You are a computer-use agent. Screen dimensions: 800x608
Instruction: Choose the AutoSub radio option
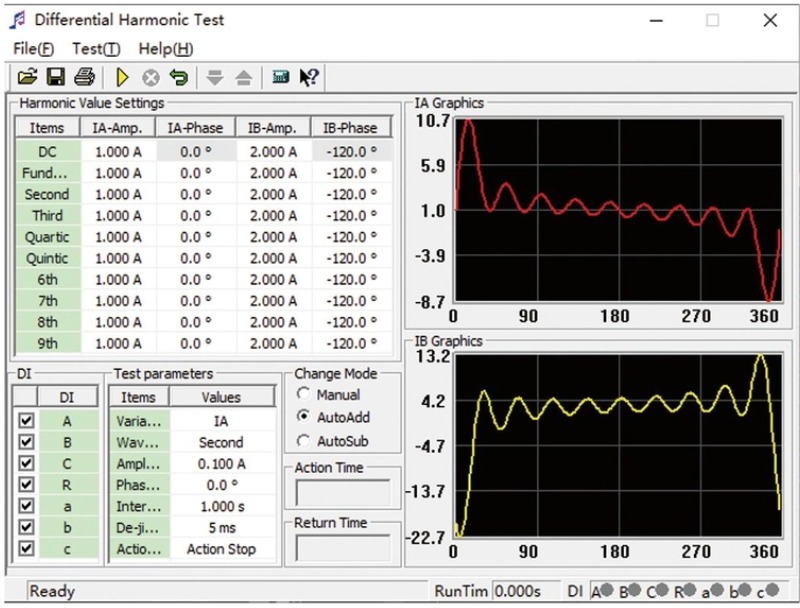pyautogui.click(x=305, y=440)
